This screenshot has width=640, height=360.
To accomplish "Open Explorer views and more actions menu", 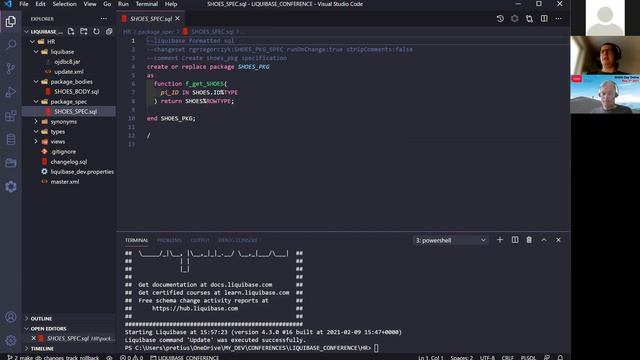I will [104, 19].
